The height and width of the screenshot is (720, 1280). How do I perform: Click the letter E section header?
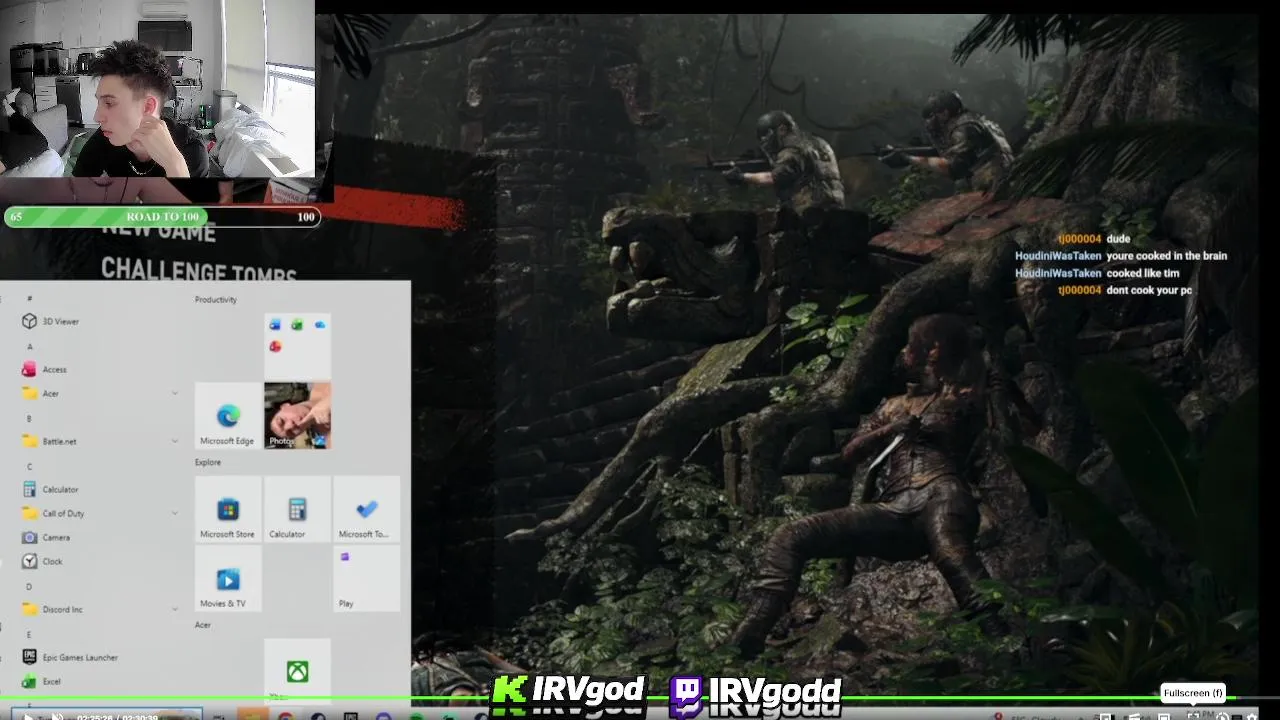[x=29, y=634]
